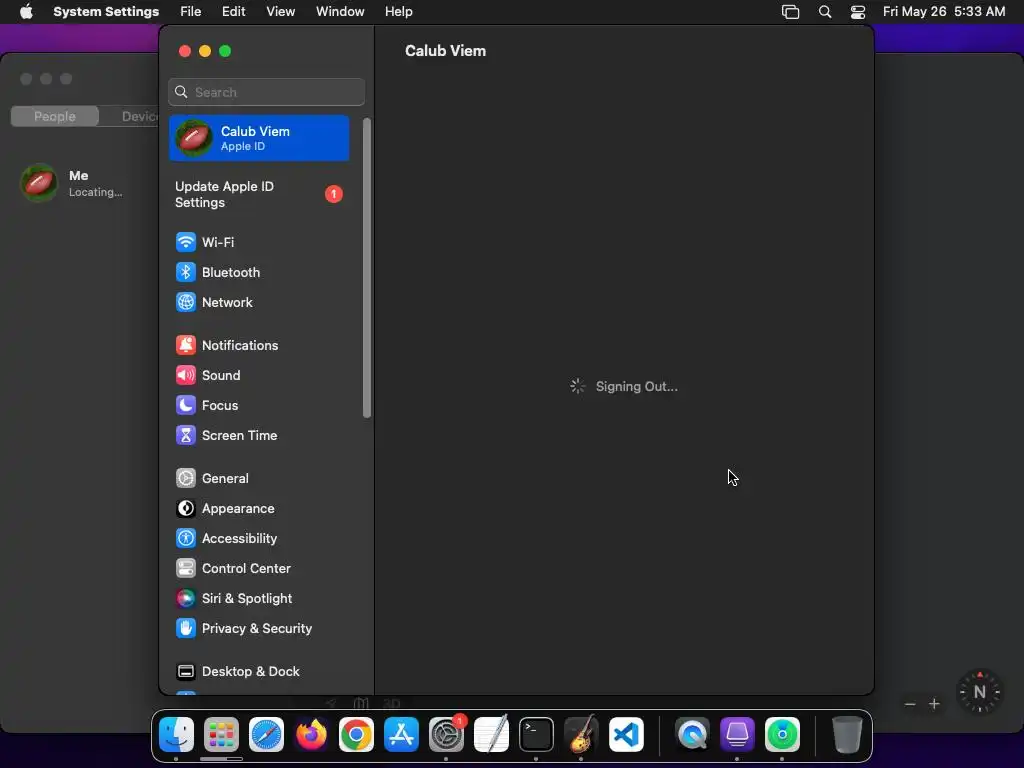This screenshot has height=768, width=1024.
Task: Close the System Settings window
Action: [x=185, y=51]
